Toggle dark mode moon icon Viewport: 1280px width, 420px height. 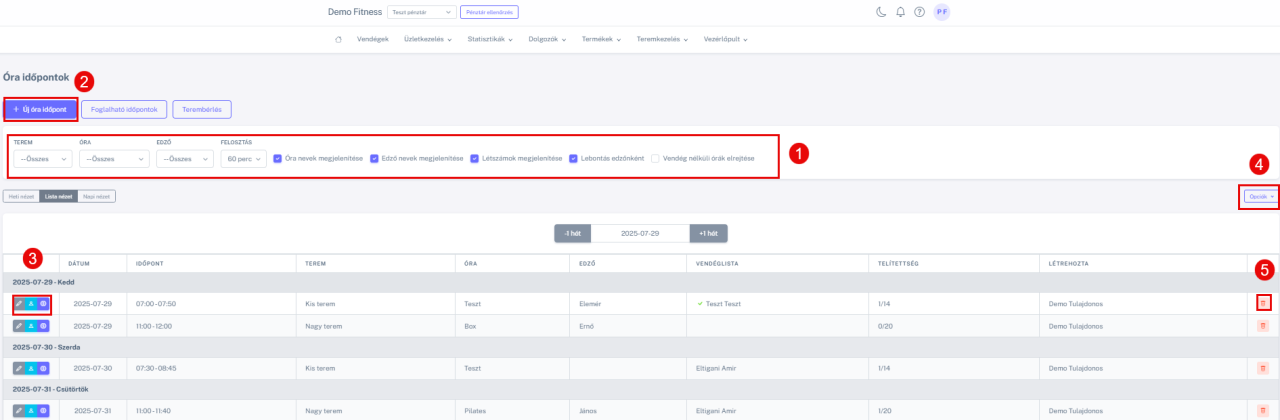pos(881,12)
